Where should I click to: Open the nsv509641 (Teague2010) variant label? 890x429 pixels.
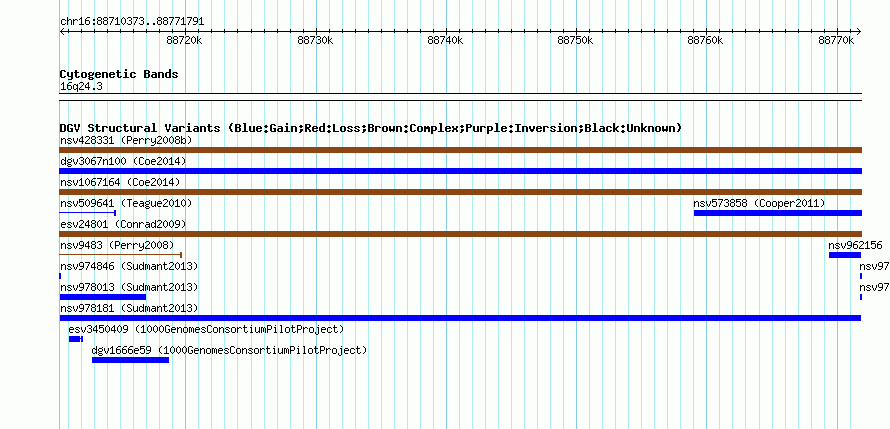click(x=126, y=203)
